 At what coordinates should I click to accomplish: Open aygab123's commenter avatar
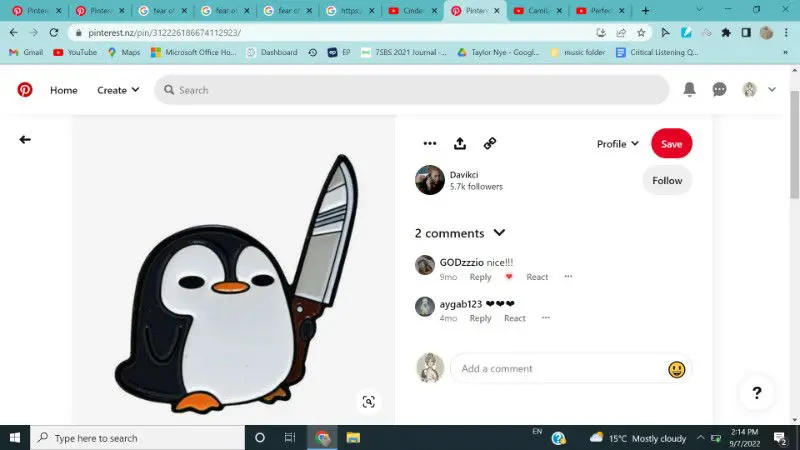(424, 307)
